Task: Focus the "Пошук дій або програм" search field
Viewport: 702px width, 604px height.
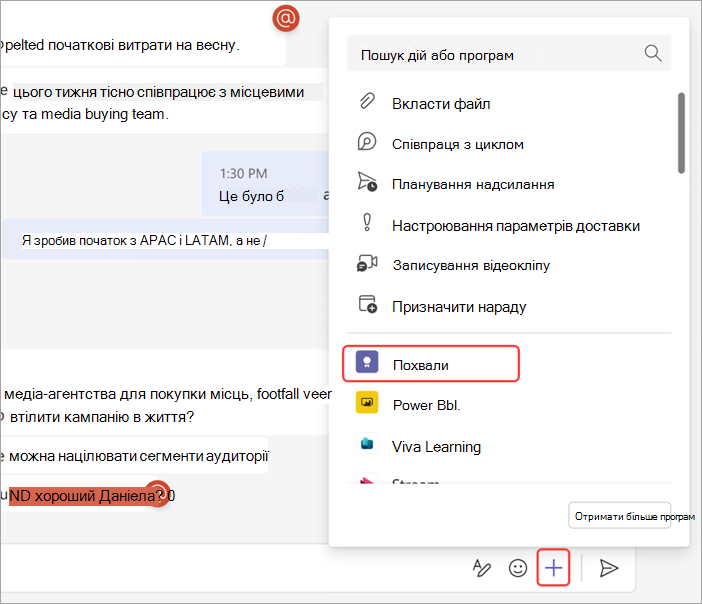Action: tap(509, 53)
